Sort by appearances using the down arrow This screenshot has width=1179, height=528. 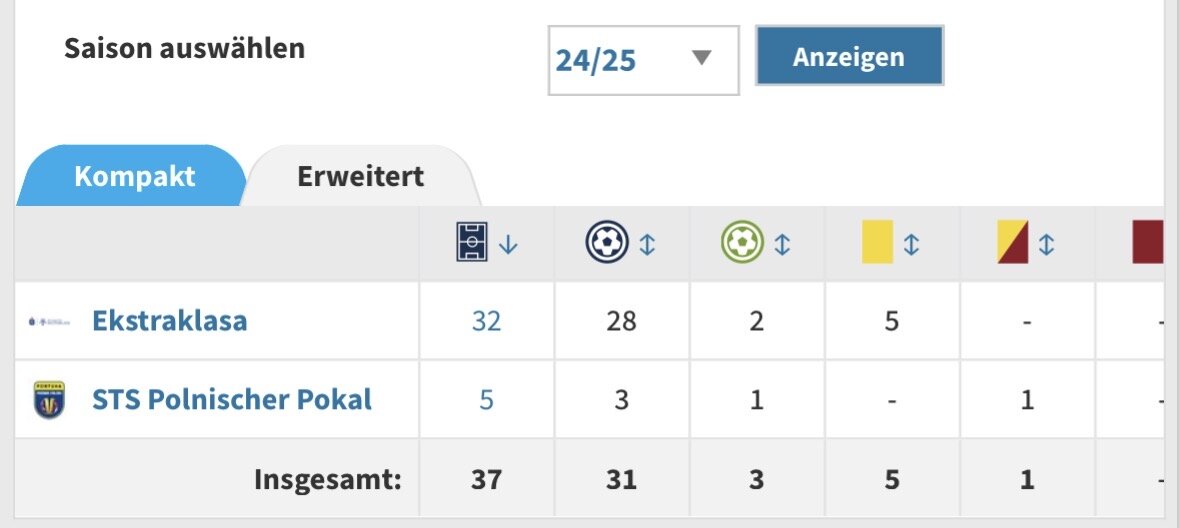pyautogui.click(x=508, y=244)
